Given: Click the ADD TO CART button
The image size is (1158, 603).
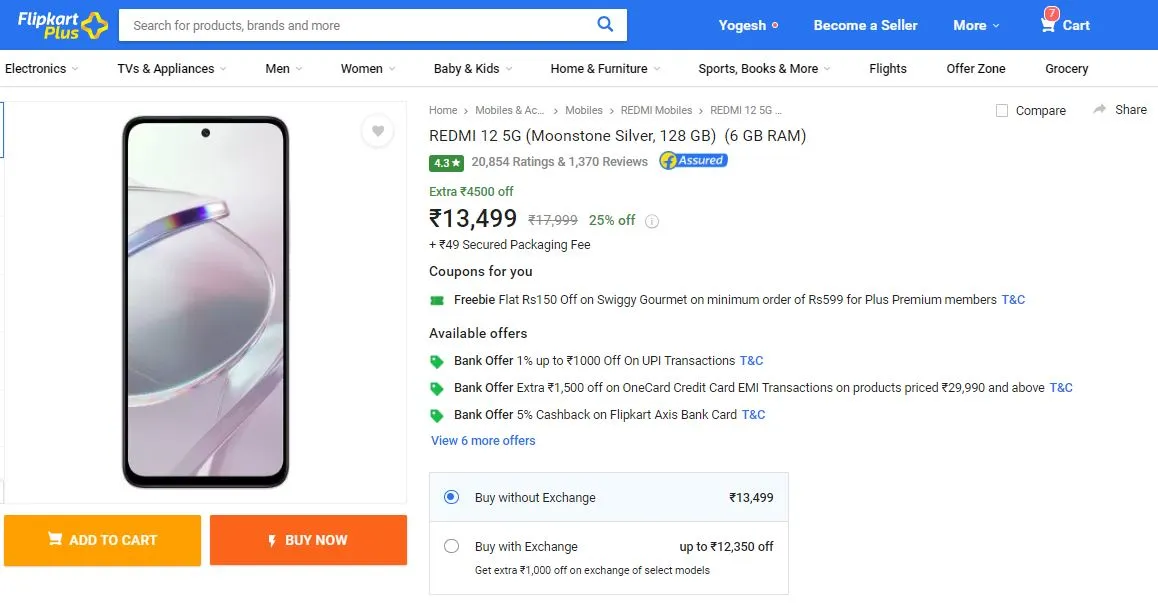Looking at the screenshot, I should pos(103,540).
